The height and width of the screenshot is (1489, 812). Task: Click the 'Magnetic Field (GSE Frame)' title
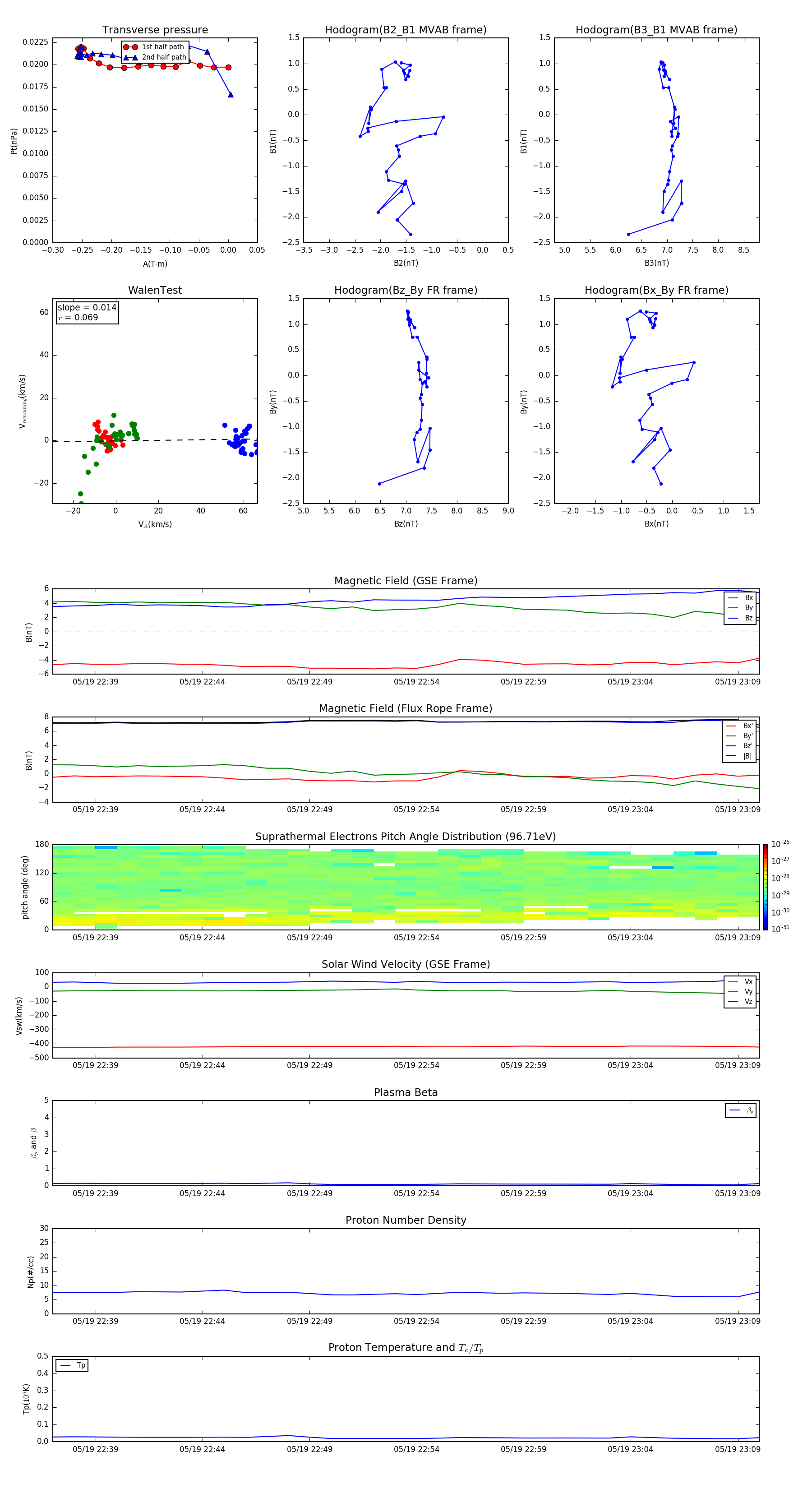(406, 581)
